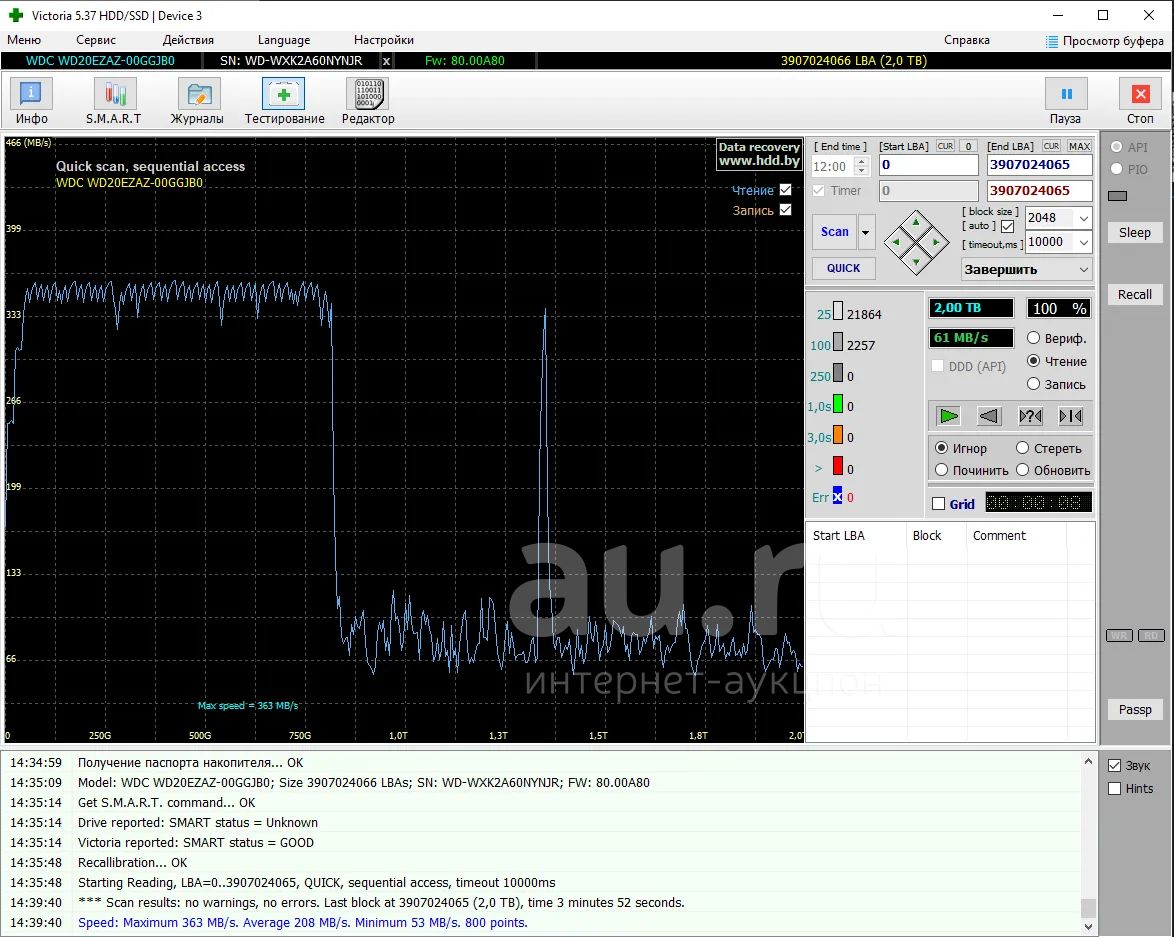Click the up arrow of the navigation diamond

916,222
